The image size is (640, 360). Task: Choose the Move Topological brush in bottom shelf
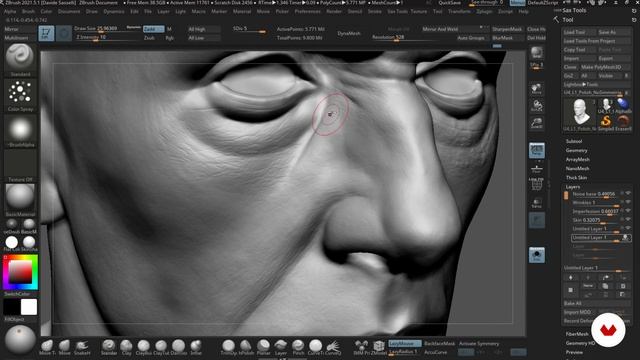tap(47, 347)
